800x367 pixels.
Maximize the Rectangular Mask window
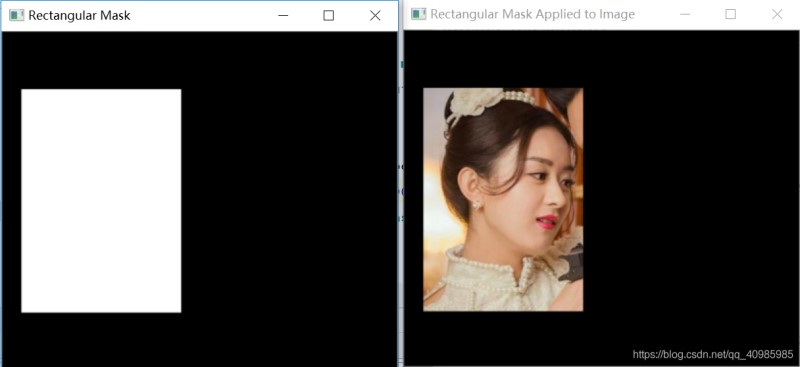pos(329,15)
